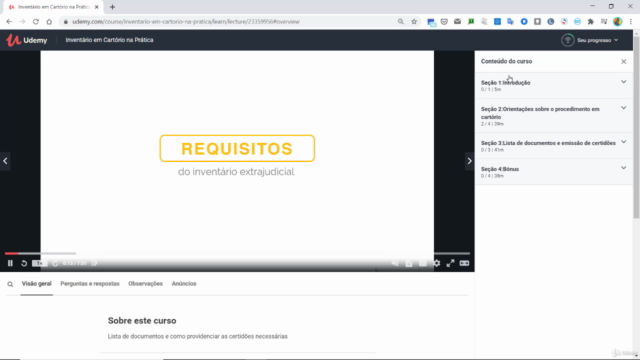This screenshot has width=640, height=360.
Task: Expand Seção 2 Orientações sobre o procedimento
Action: (553, 116)
